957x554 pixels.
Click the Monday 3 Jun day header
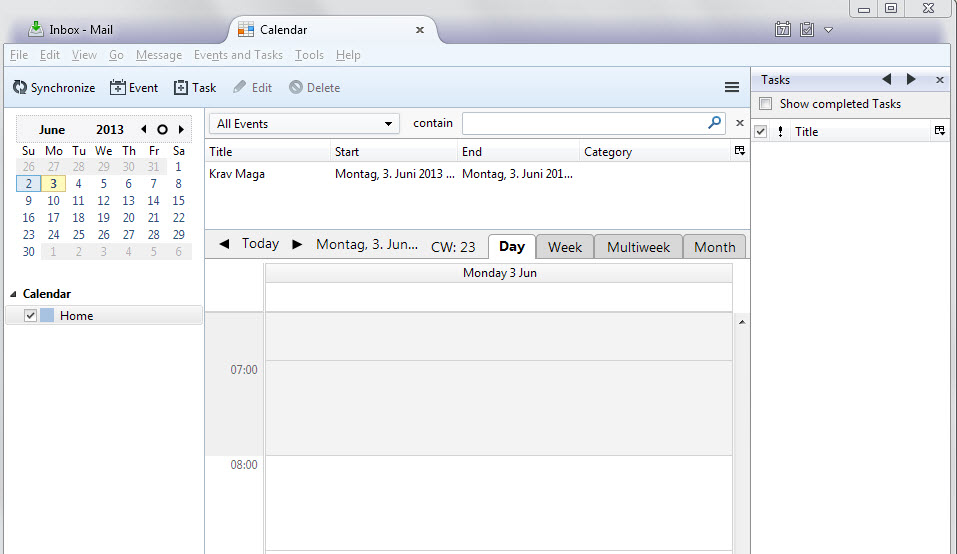(x=499, y=273)
